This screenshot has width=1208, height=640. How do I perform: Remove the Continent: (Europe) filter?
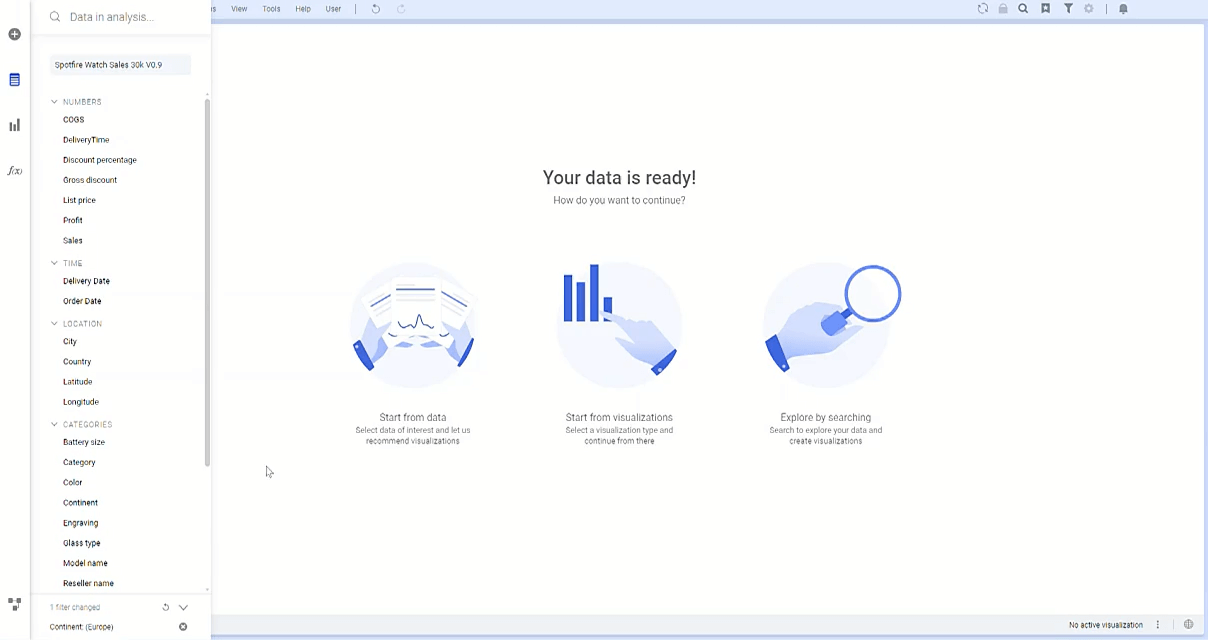(x=183, y=627)
